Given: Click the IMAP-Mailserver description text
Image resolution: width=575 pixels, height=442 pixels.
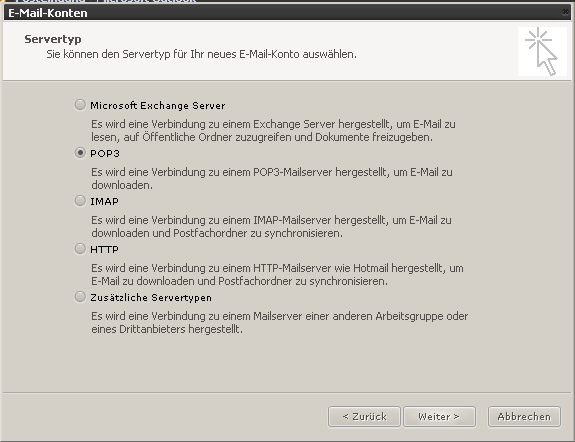Looking at the screenshot, I should (x=271, y=227).
